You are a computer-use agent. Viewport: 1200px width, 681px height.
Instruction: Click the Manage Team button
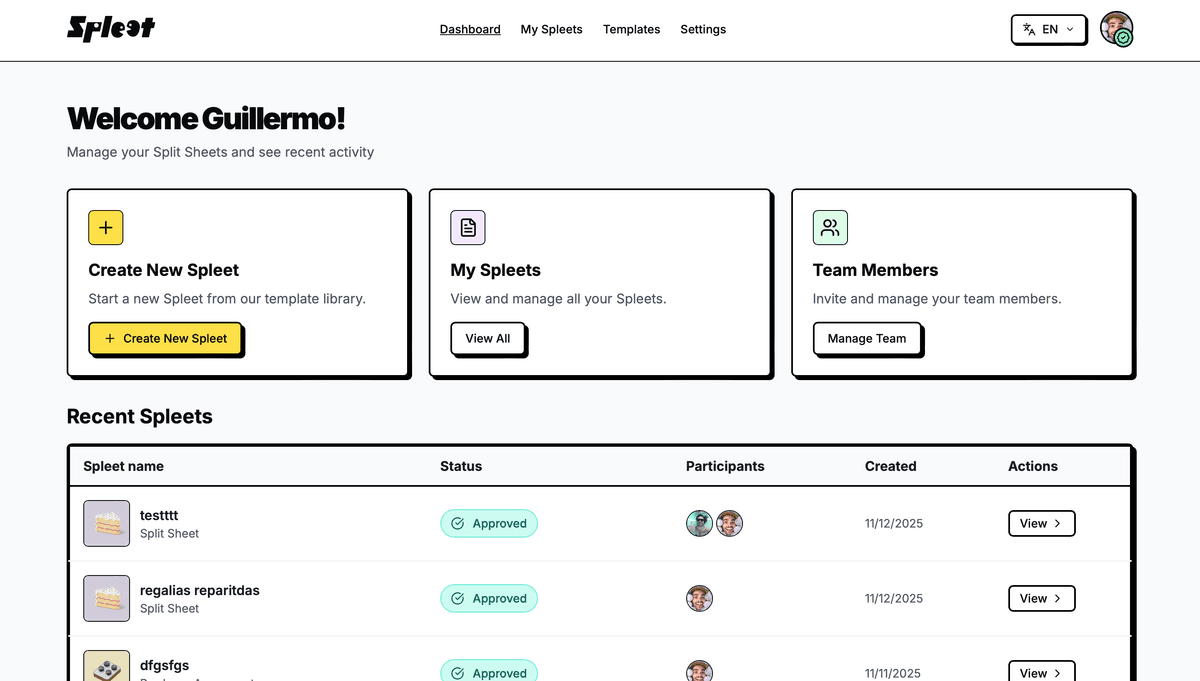click(x=866, y=339)
